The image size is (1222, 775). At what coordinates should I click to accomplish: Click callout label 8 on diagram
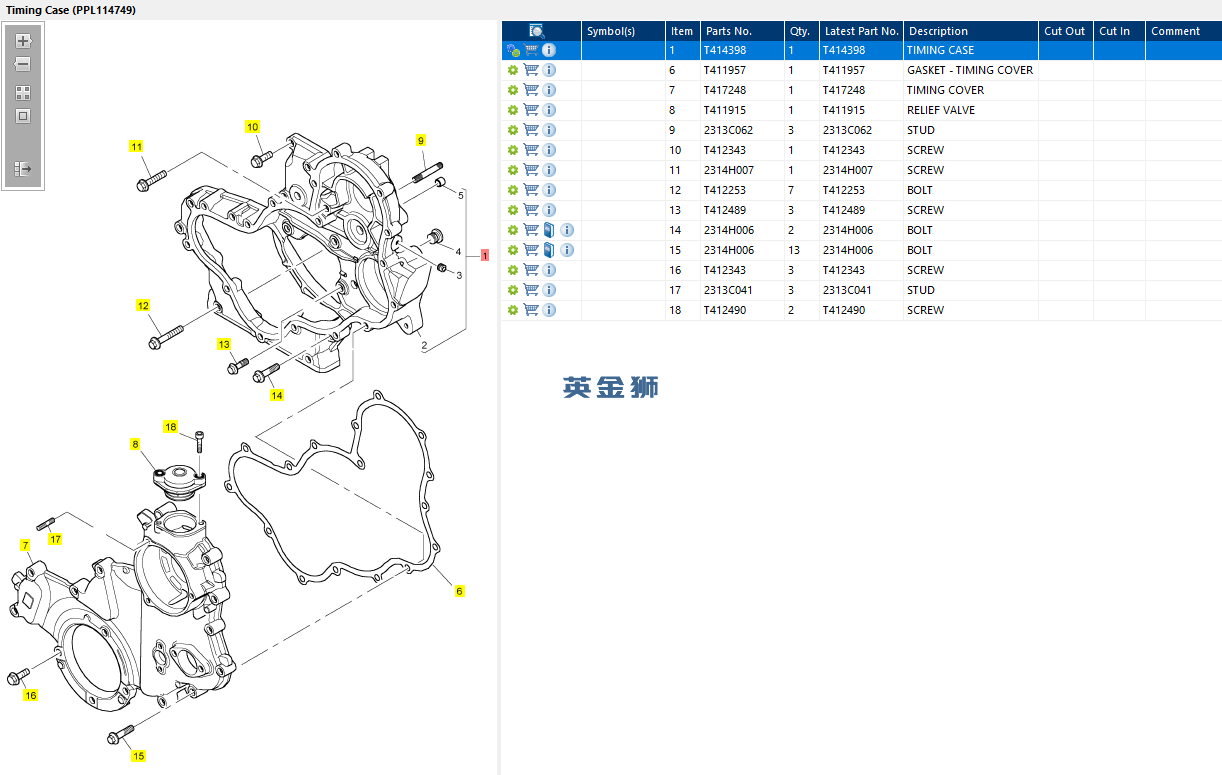click(x=135, y=443)
